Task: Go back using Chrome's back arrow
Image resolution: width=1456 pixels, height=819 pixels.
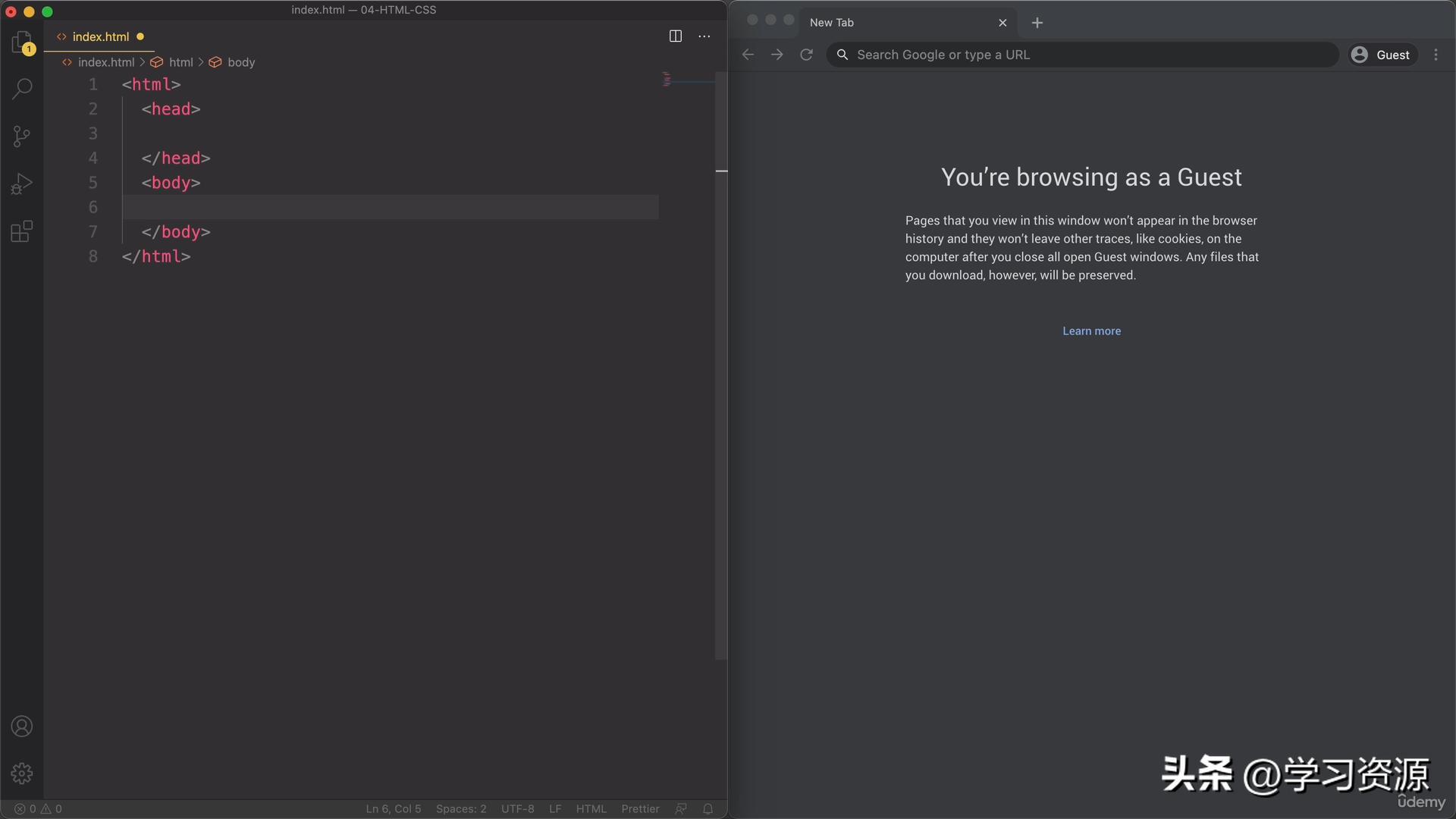Action: 748,55
